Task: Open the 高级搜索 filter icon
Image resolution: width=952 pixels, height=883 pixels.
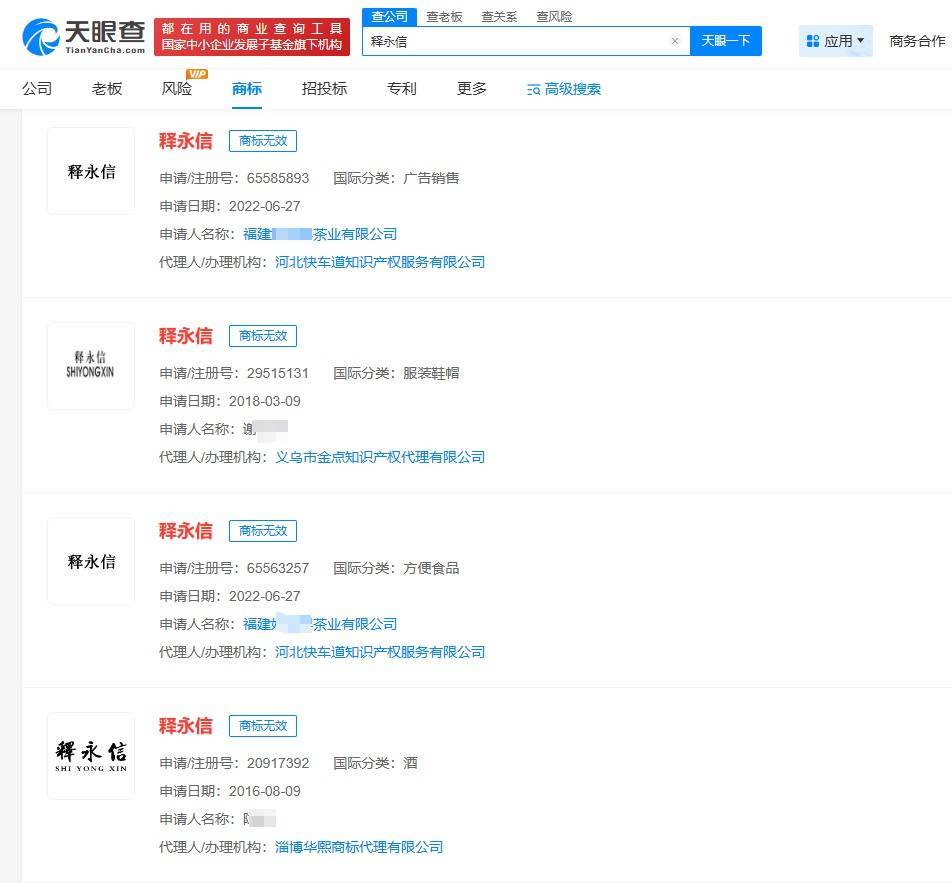Action: 534,90
